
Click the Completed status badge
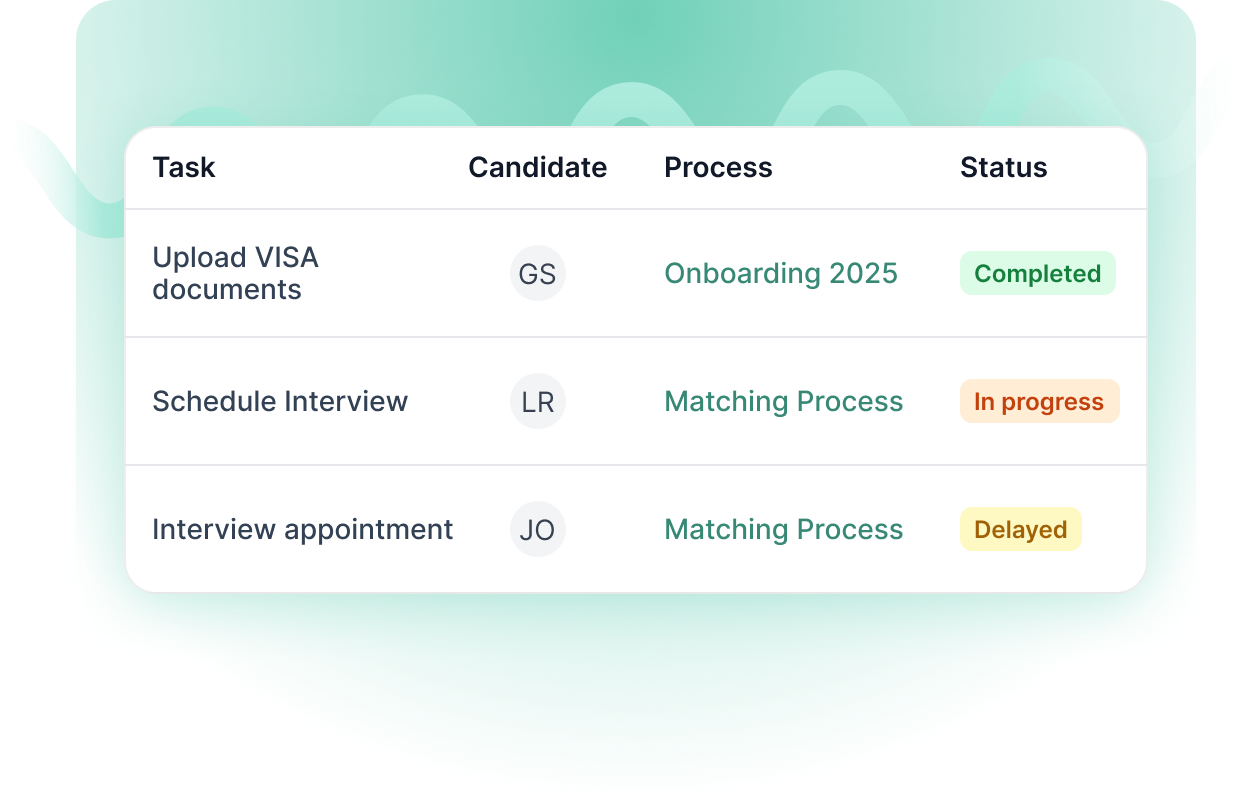[1038, 274]
